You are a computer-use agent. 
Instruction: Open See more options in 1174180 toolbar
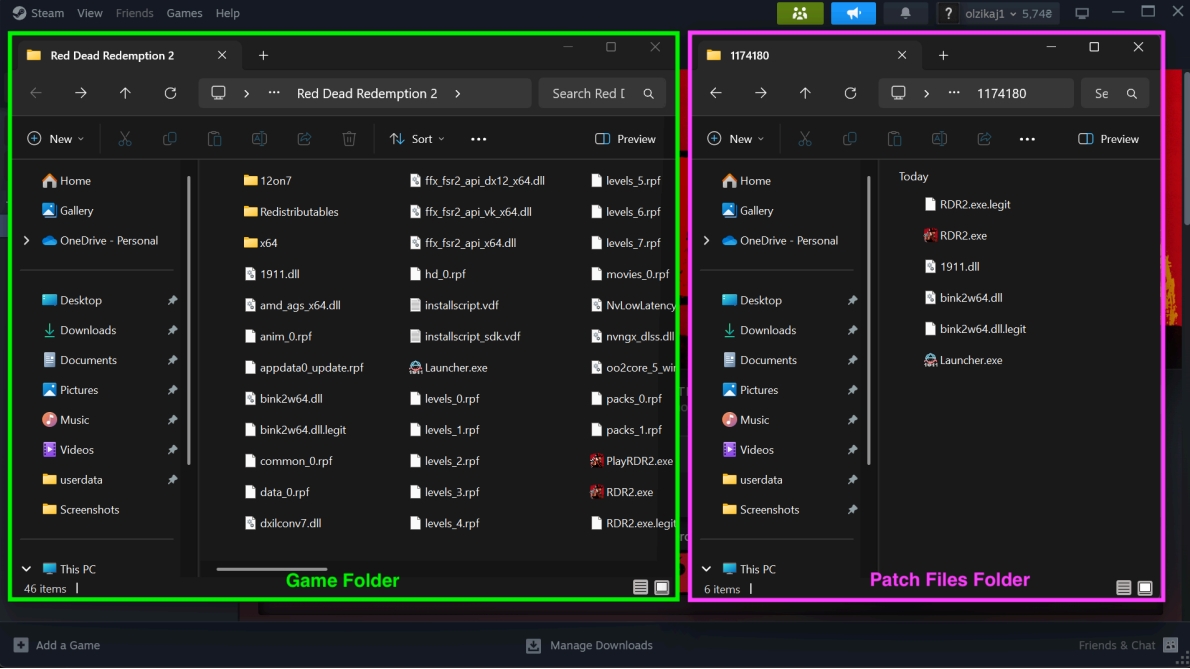1027,139
